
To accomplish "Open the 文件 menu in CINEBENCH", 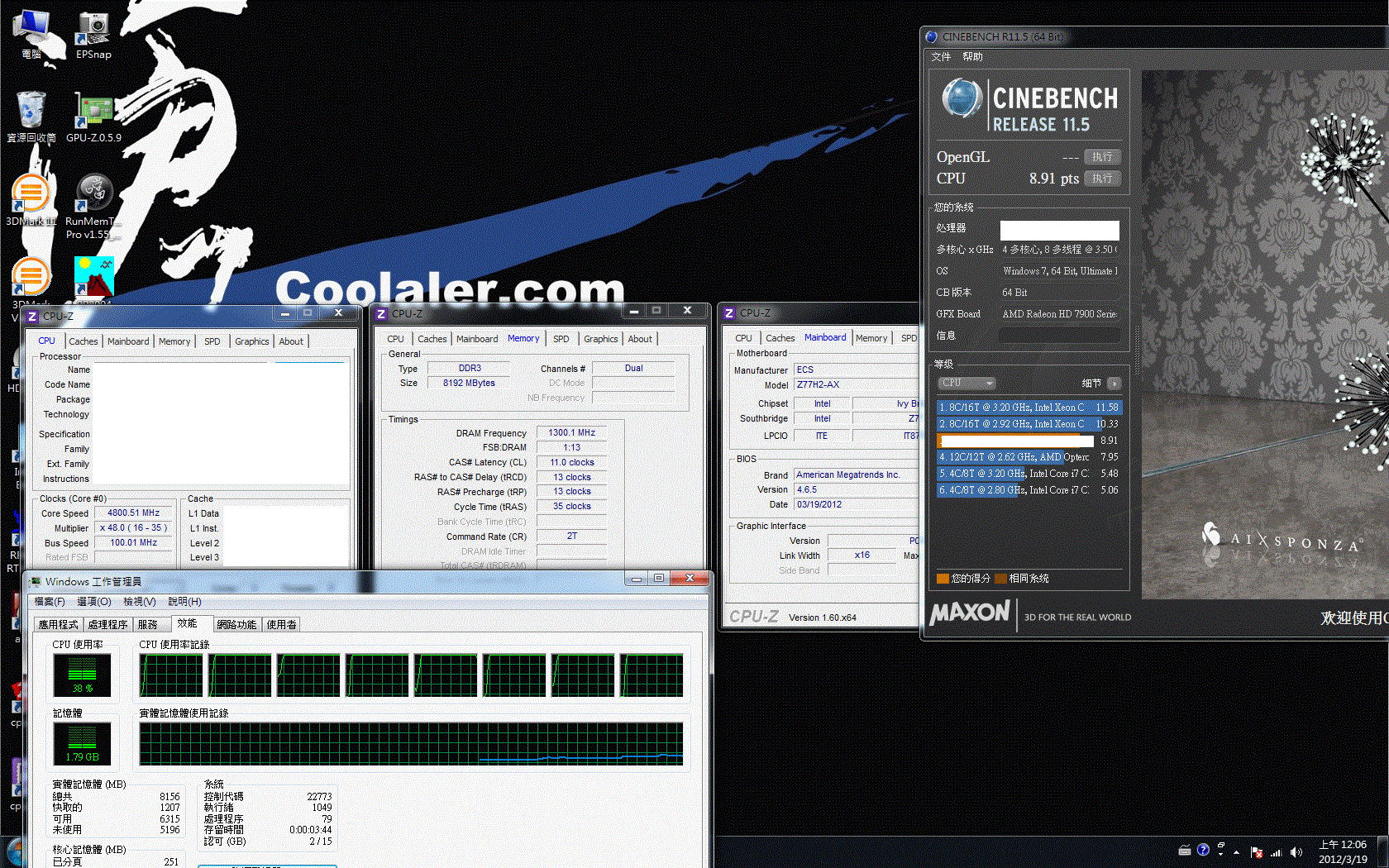I will [941, 57].
